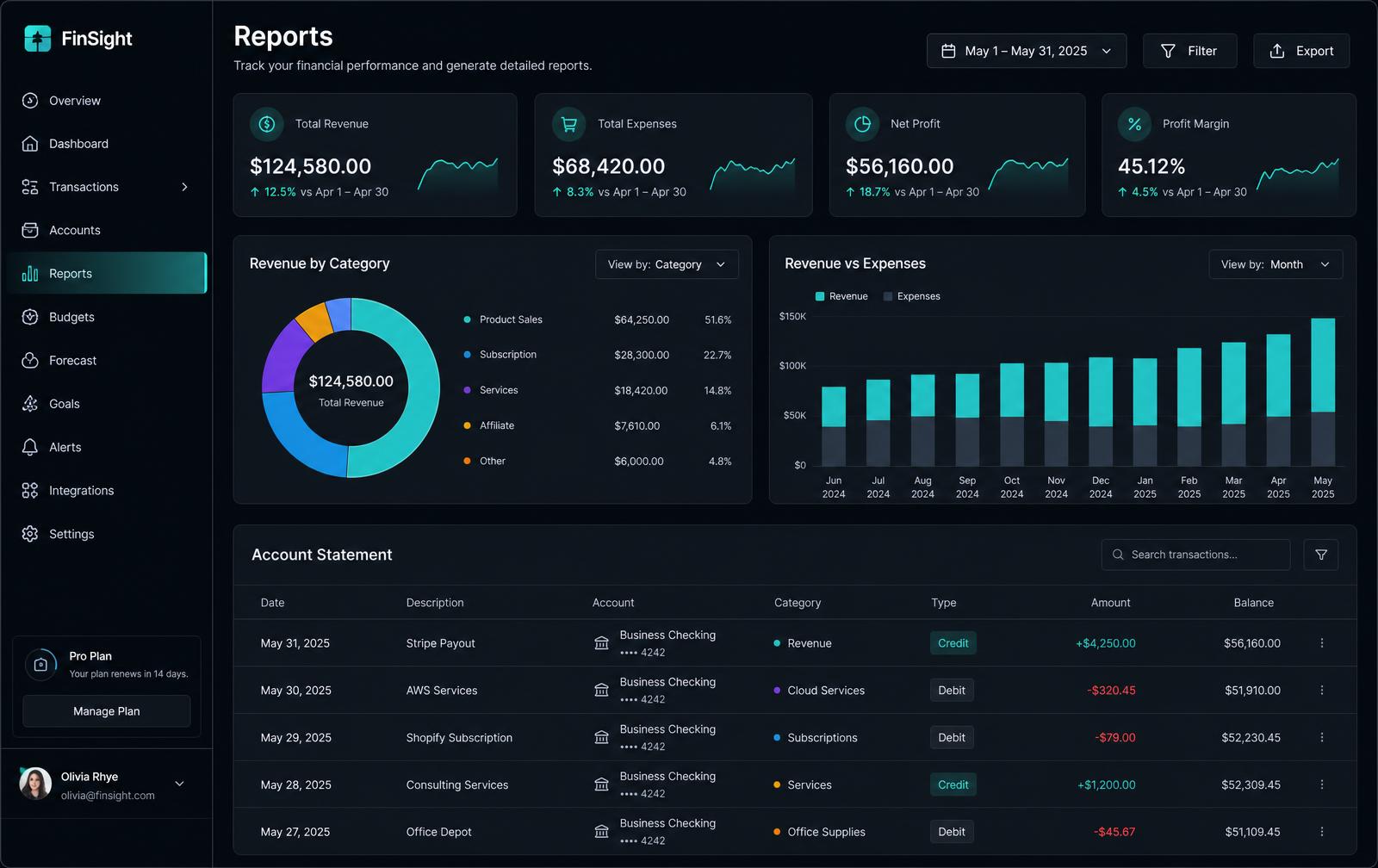Toggle the Expenses legend in bar chart
The height and width of the screenshot is (868, 1378).
point(912,296)
